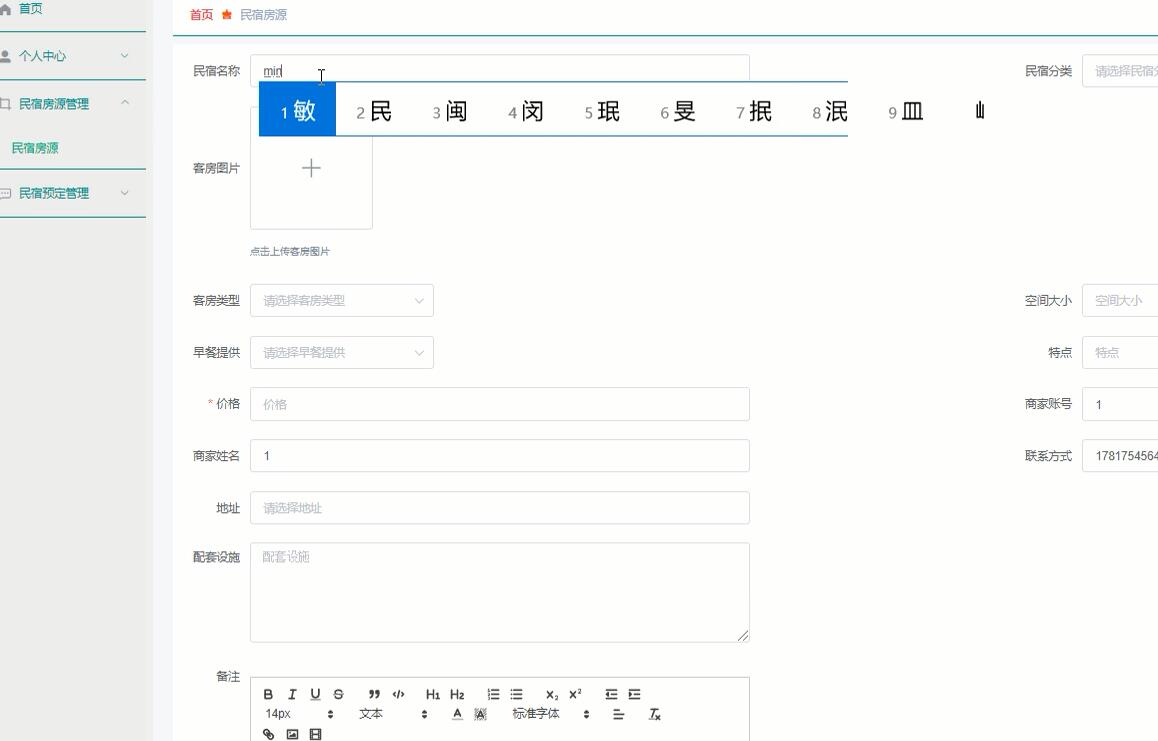The width and height of the screenshot is (1158, 741).
Task: Apply italic formatting in the editor toolbar
Action: (x=291, y=694)
